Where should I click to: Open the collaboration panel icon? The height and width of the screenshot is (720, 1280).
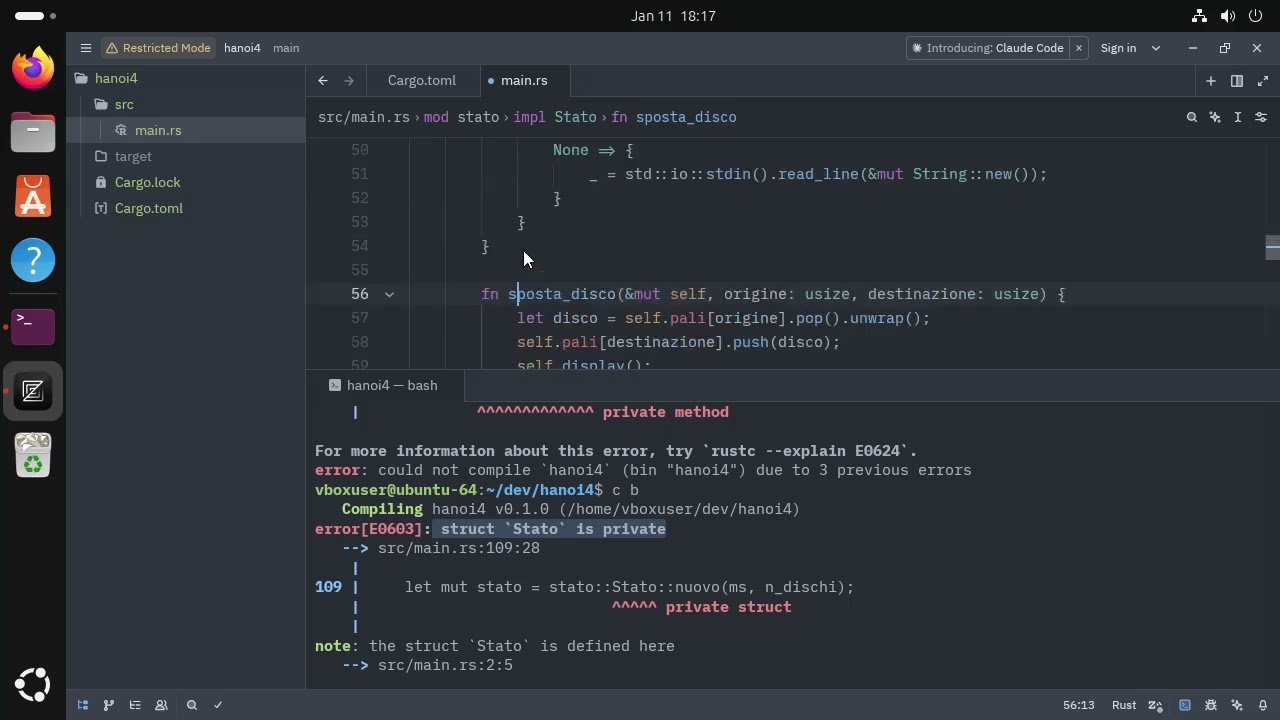[161, 705]
